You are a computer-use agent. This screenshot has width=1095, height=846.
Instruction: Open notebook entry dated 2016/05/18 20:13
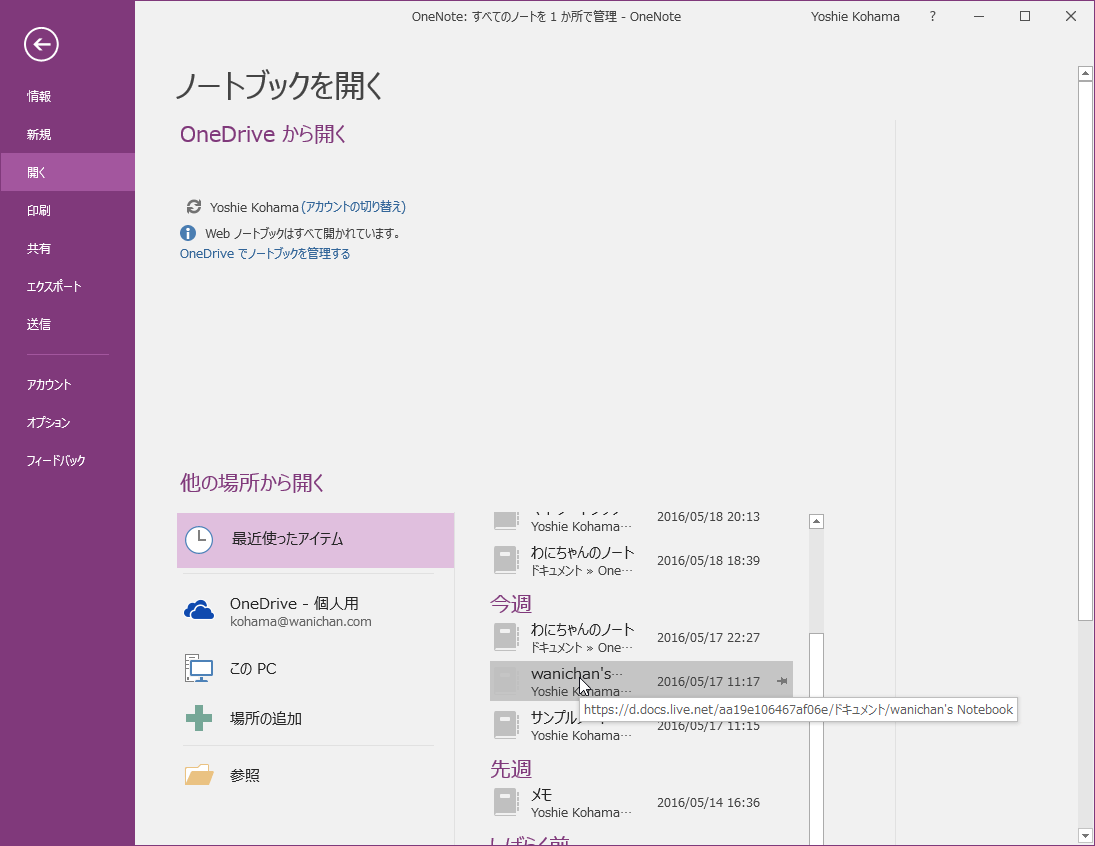tap(641, 520)
